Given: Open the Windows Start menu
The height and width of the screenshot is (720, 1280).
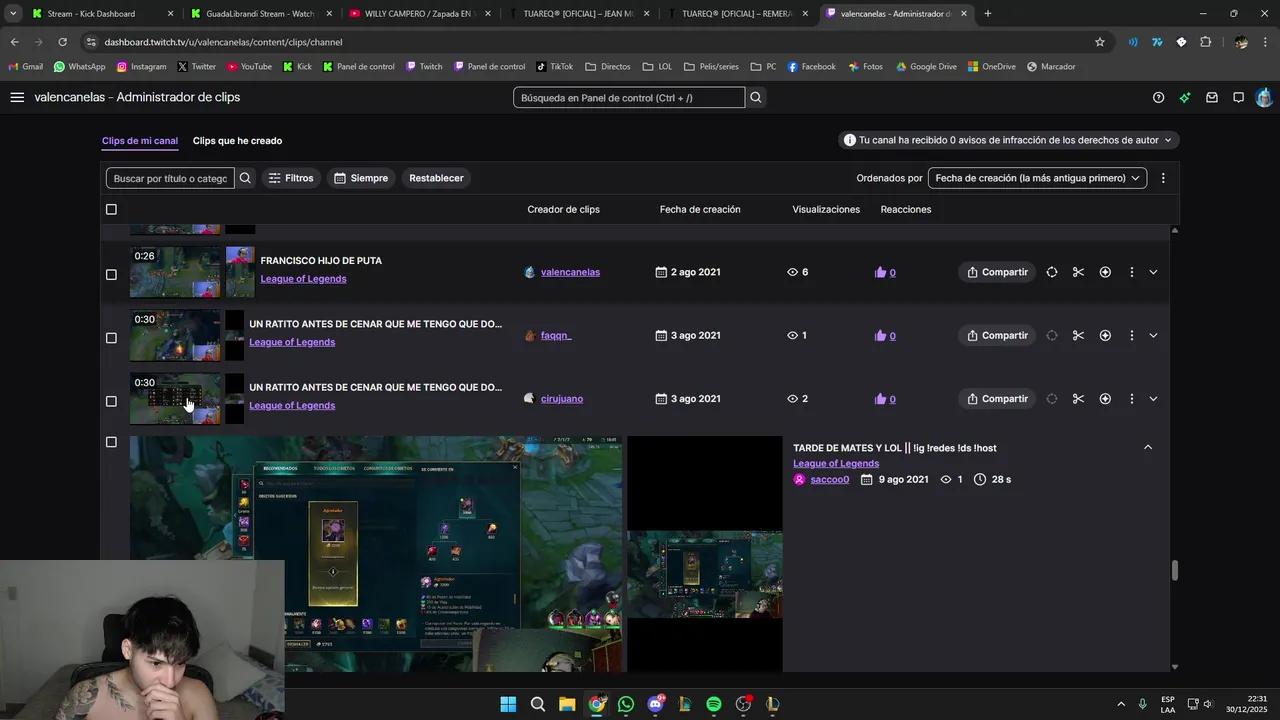Looking at the screenshot, I should pos(508,704).
